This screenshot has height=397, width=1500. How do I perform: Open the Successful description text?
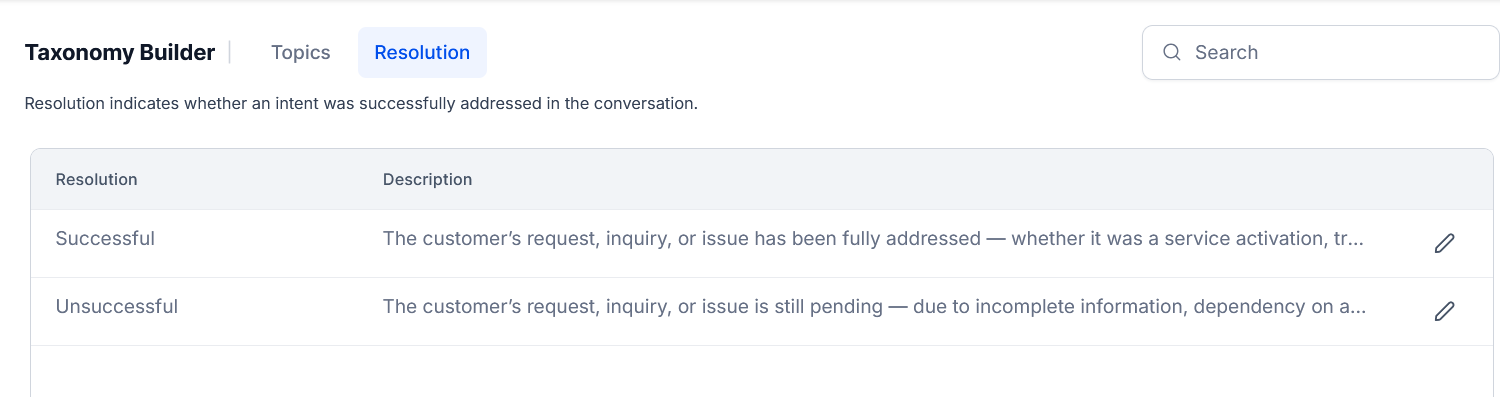coord(873,239)
